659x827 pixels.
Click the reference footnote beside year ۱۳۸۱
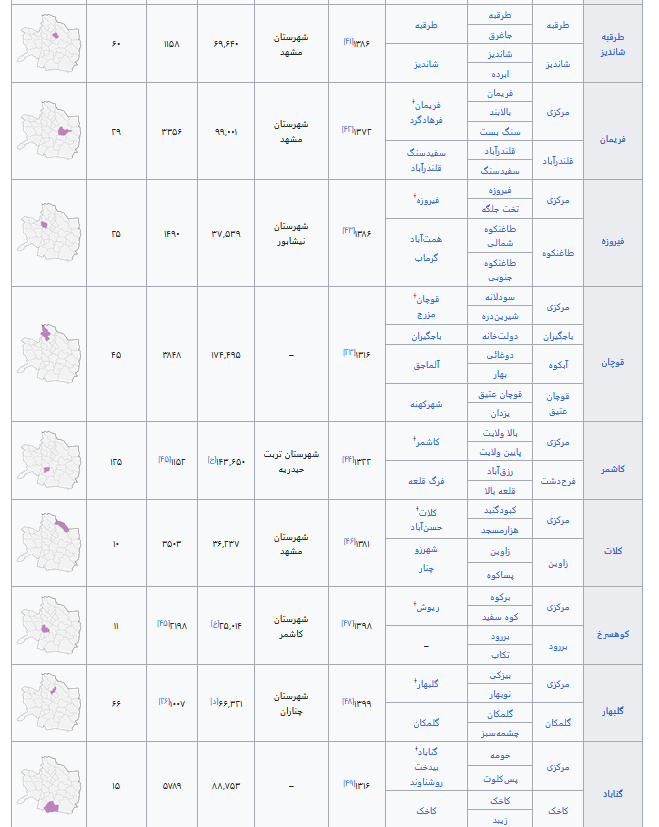click(349, 541)
